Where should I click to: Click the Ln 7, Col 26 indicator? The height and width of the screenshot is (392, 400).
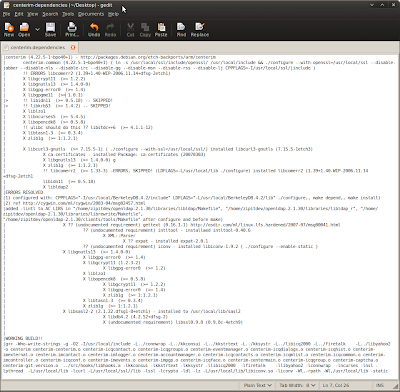336,385
